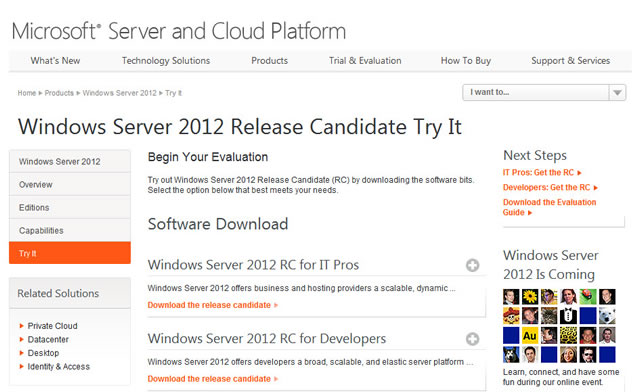
Task: Expand the RC for Developers plus icon
Action: pyautogui.click(x=472, y=339)
